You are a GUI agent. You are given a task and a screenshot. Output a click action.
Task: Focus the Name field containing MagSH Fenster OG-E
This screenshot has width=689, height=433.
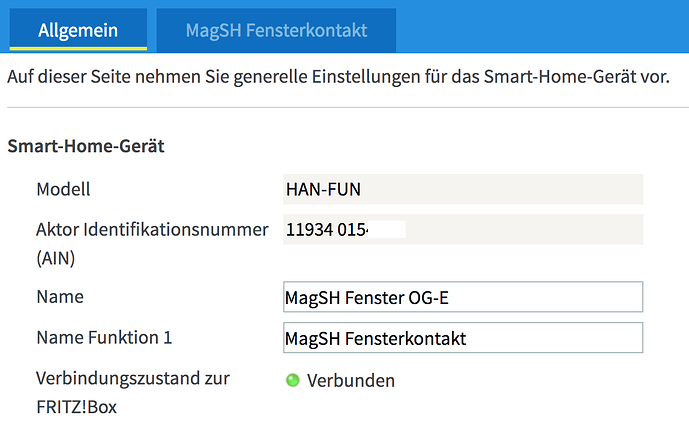(x=461, y=297)
